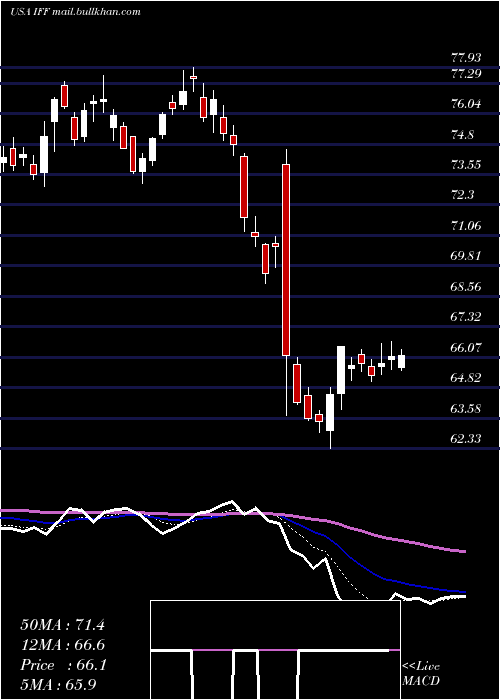The width and height of the screenshot is (500, 700).
Task: Click the 76.04 price level label
Action: click(467, 104)
